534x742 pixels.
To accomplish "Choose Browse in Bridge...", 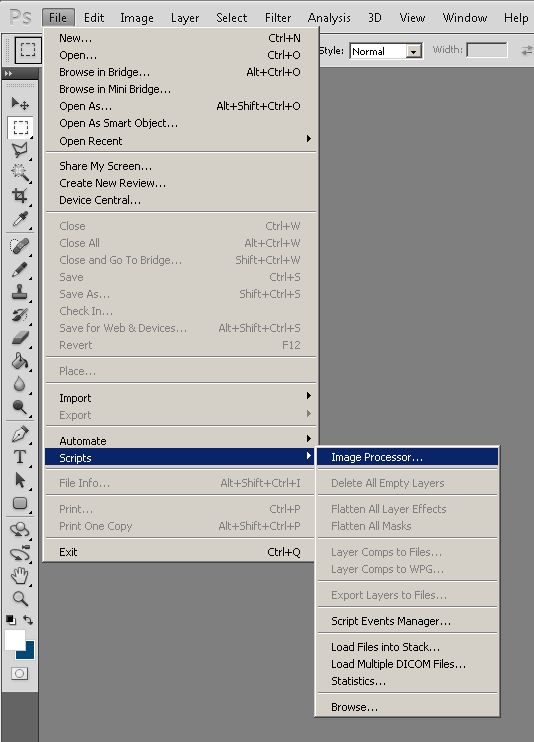I will 181,72.
